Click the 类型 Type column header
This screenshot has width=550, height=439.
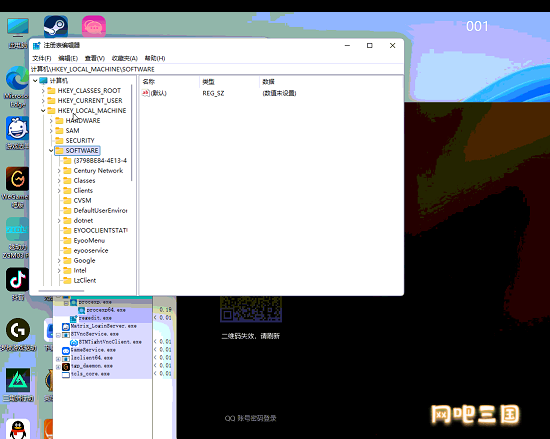[229, 82]
